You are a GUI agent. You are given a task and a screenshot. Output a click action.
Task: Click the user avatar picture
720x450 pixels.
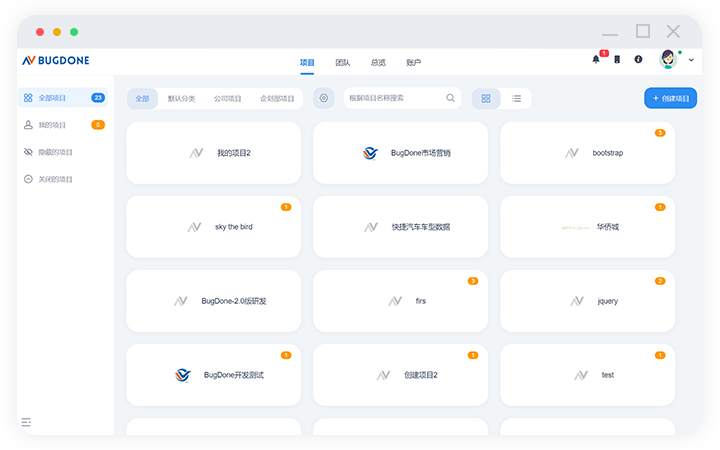[668, 60]
